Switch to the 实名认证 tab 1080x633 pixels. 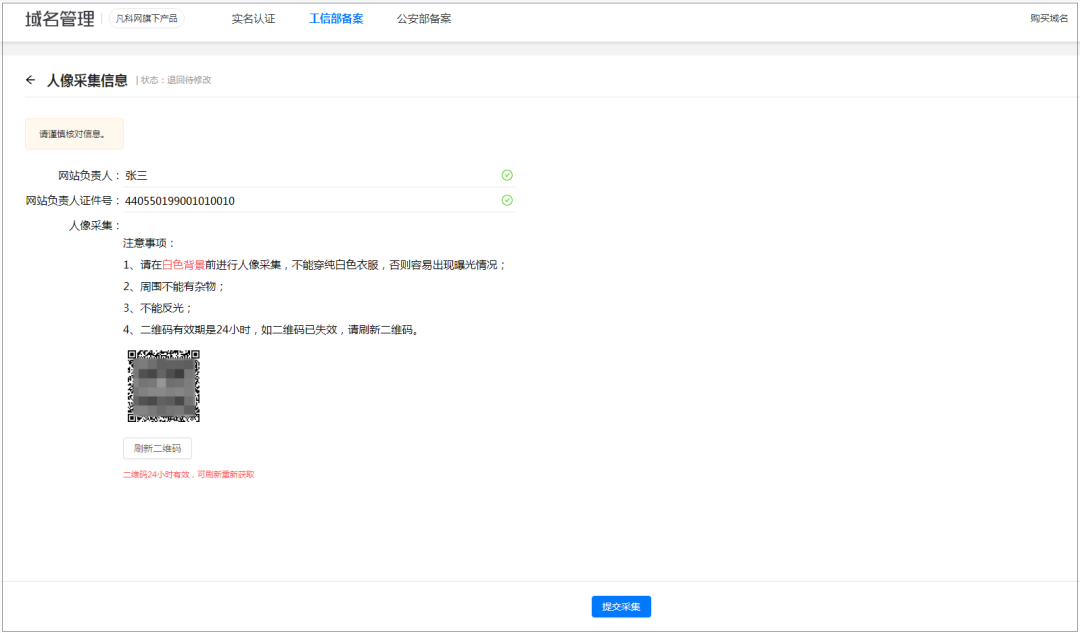pos(253,18)
